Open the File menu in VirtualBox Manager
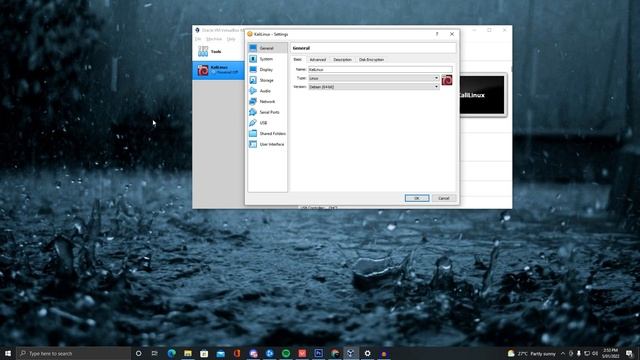 click(x=198, y=39)
